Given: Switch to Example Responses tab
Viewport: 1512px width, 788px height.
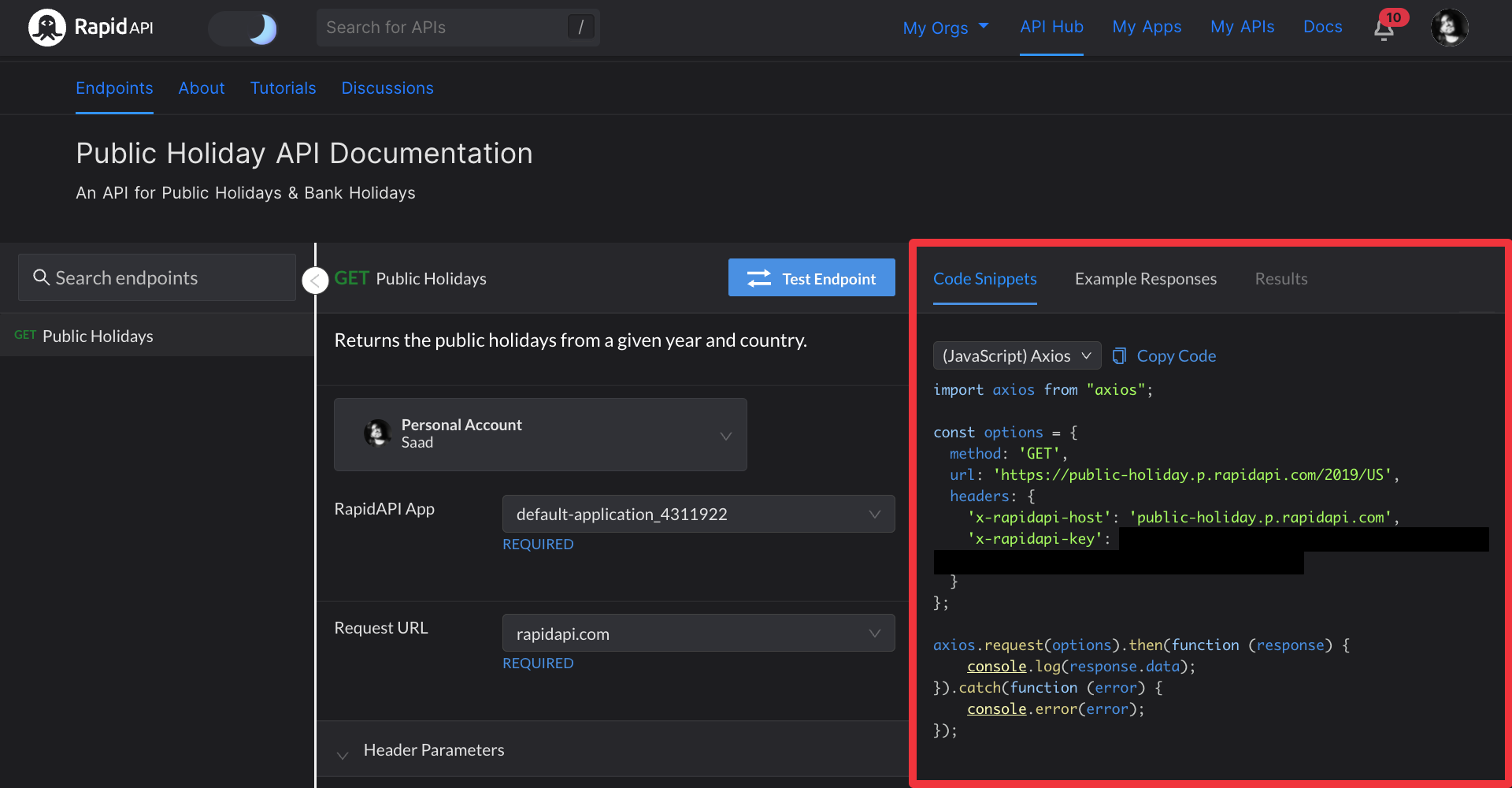Looking at the screenshot, I should 1145,279.
